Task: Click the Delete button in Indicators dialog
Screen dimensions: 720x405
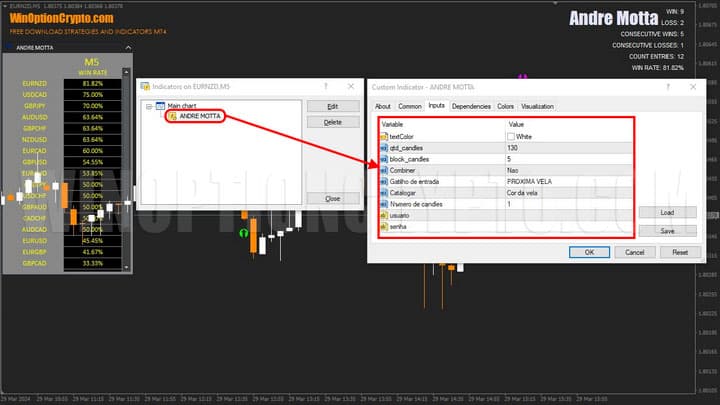Action: pos(333,122)
